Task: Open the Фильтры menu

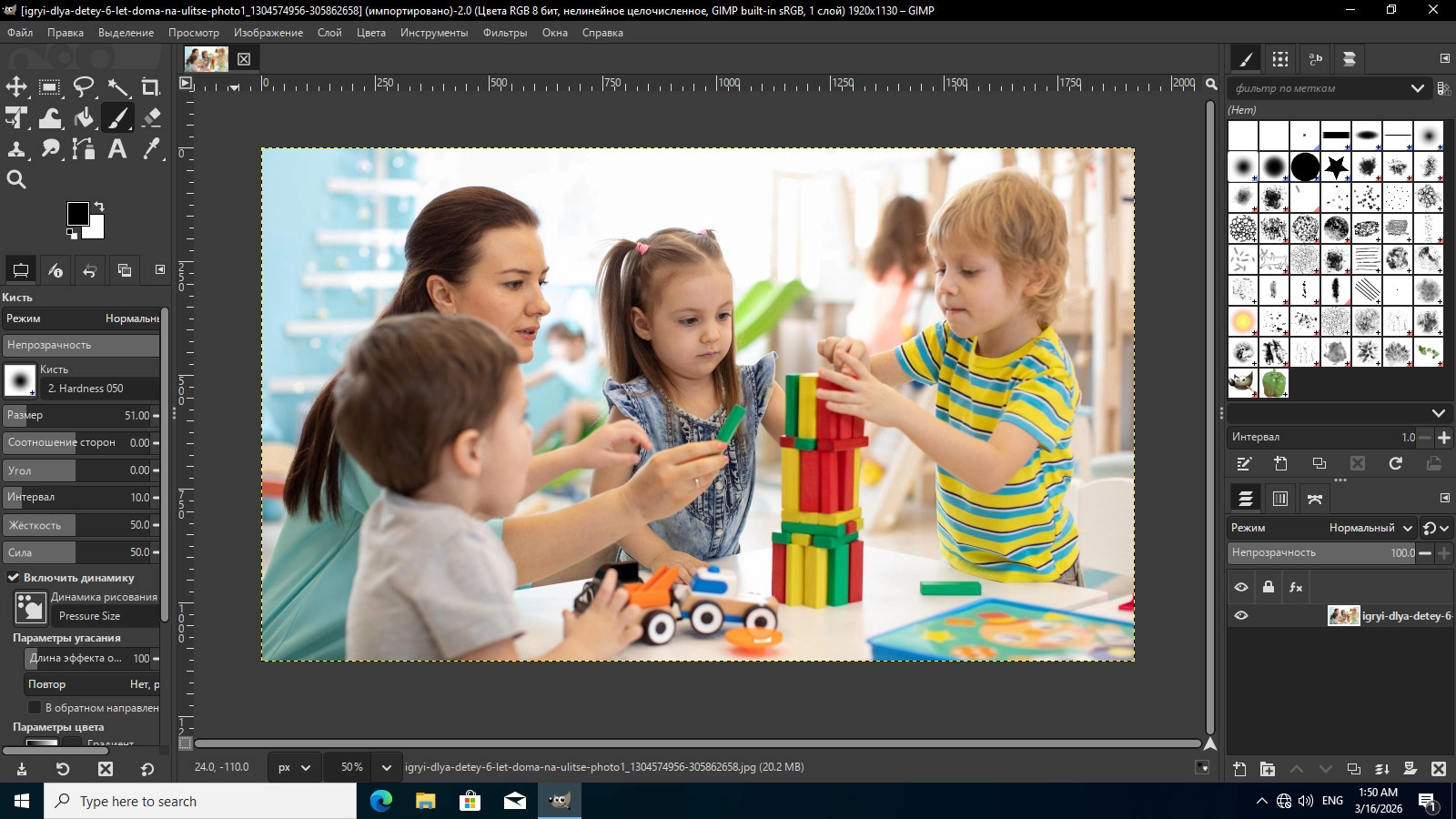Action: (x=504, y=33)
